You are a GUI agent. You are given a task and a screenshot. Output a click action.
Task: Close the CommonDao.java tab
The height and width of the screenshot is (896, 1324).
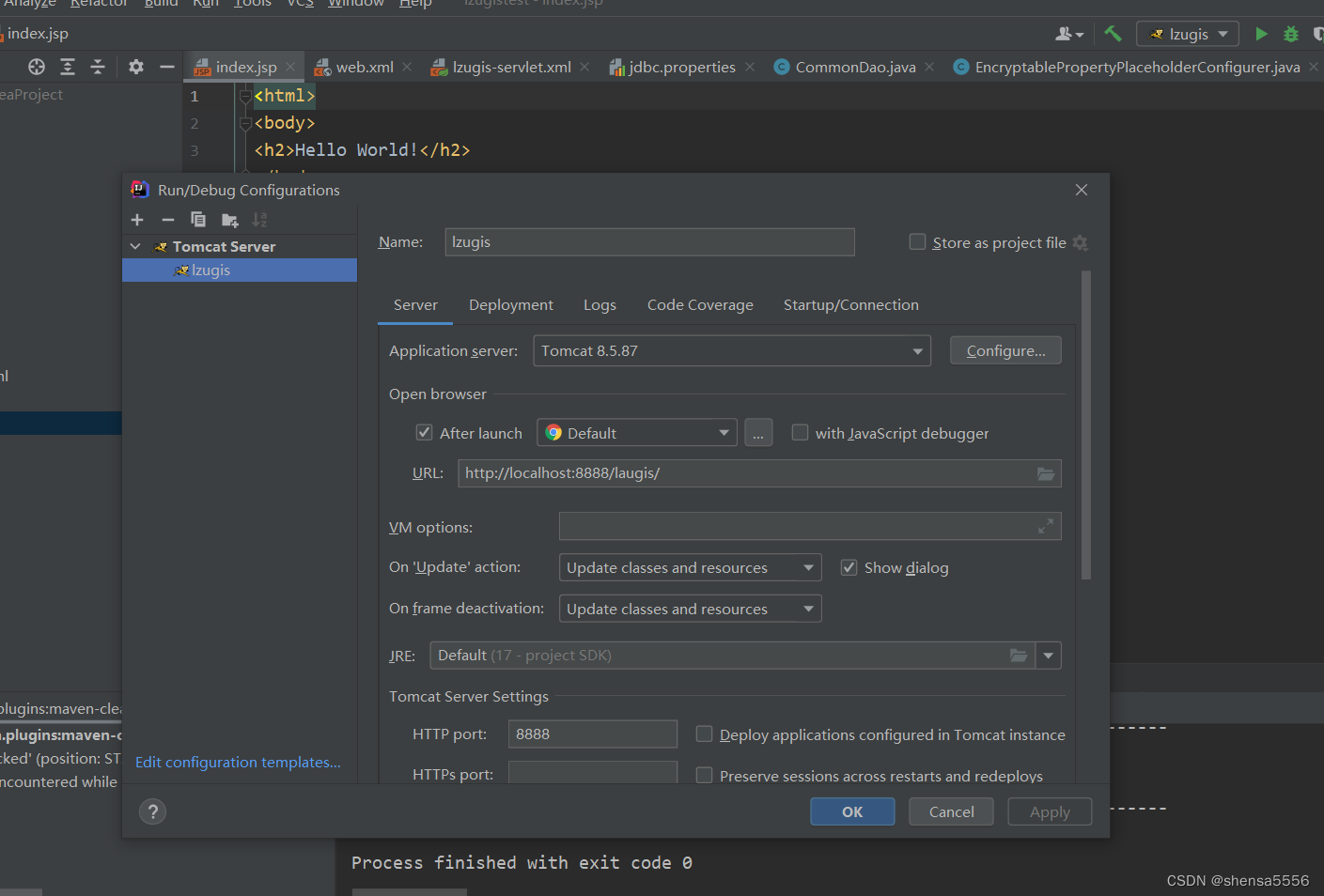(x=929, y=67)
